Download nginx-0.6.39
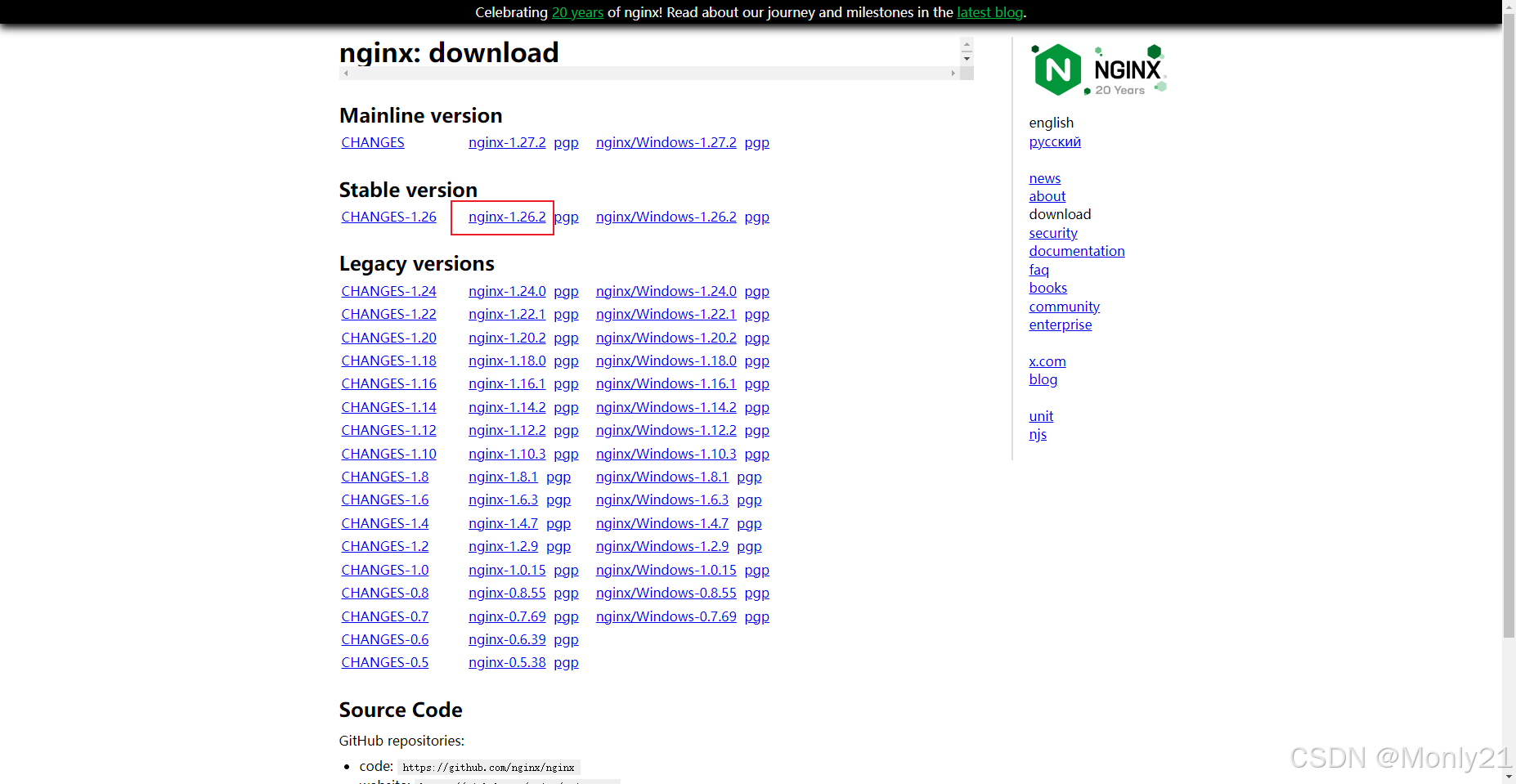 (507, 639)
